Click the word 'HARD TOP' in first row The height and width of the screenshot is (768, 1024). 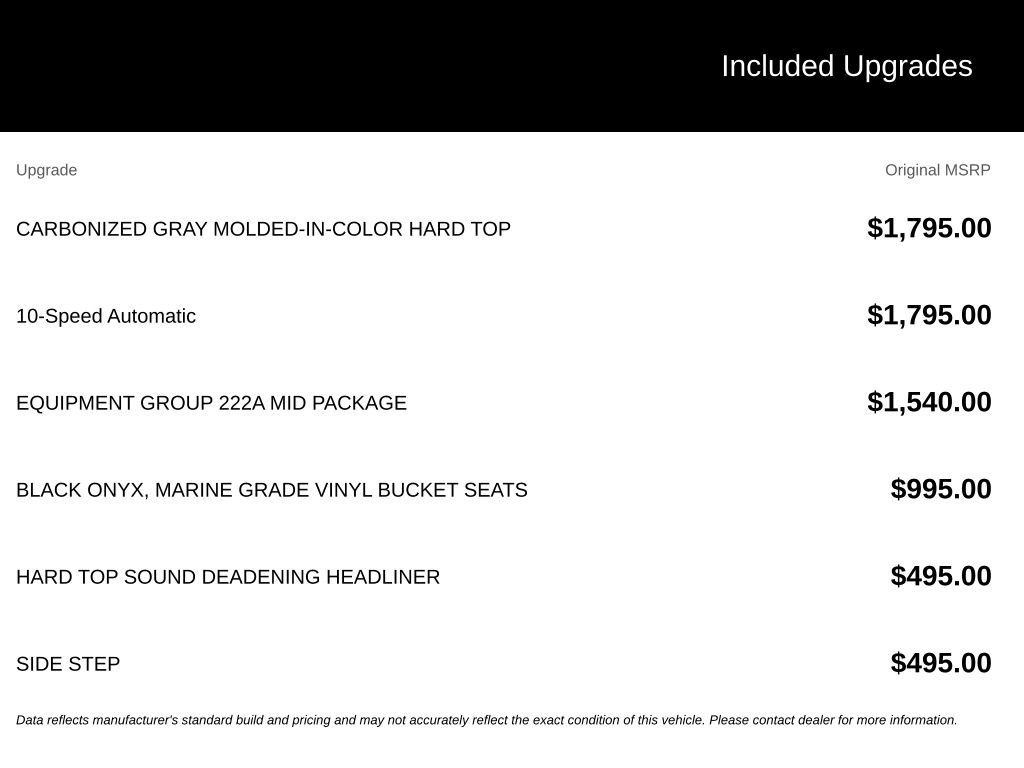point(459,229)
